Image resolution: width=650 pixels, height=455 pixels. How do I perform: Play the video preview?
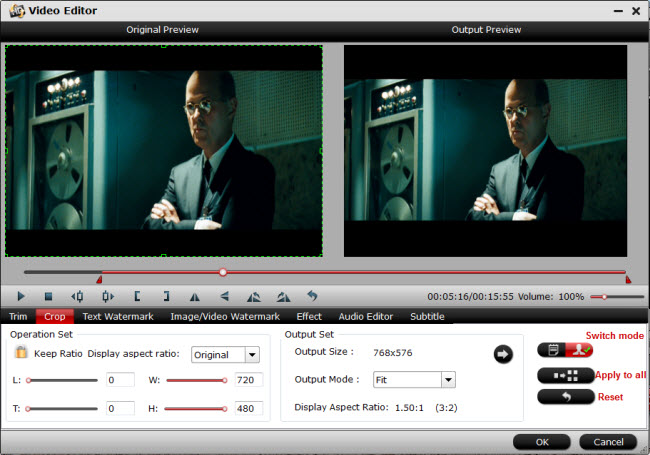coord(21,296)
